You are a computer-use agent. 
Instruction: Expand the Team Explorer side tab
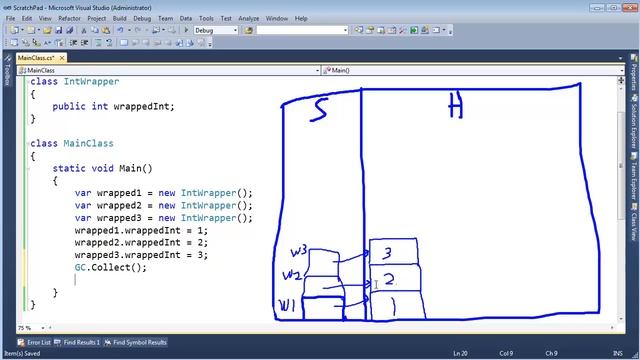pyautogui.click(x=634, y=176)
